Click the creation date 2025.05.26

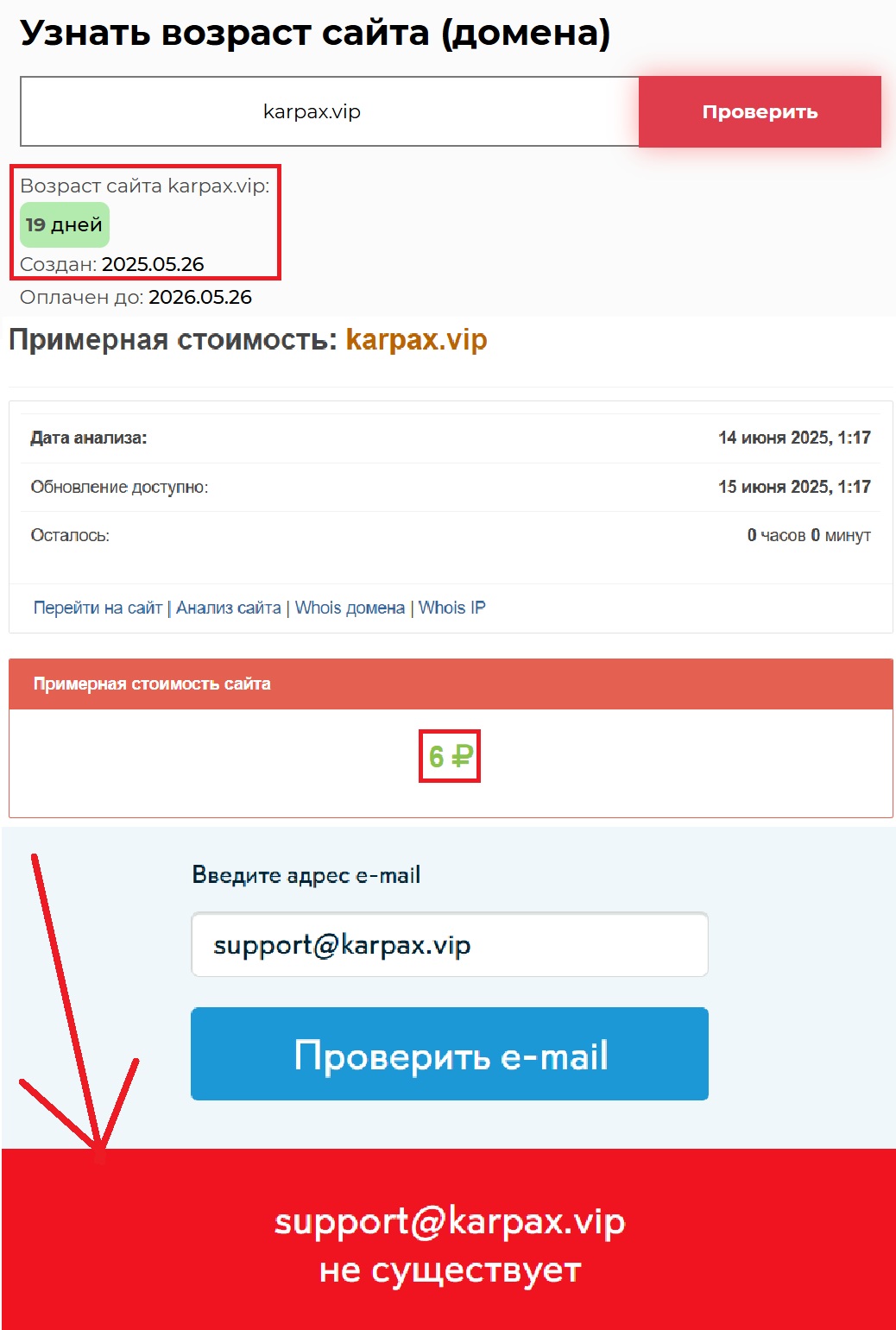coord(153,264)
